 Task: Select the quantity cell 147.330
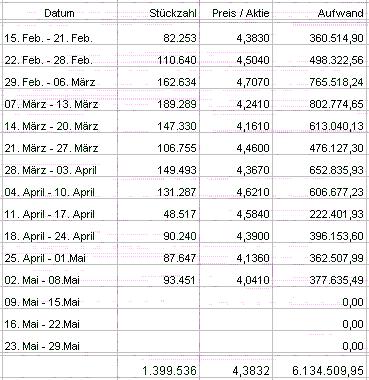point(159,126)
